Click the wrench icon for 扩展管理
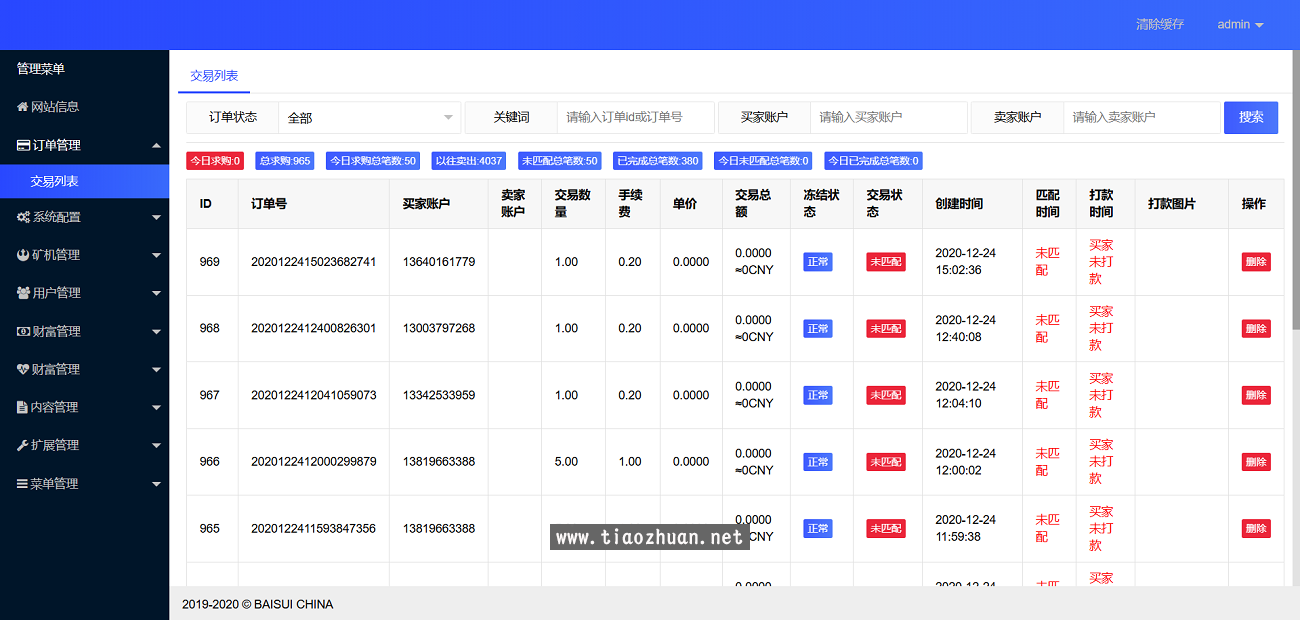Viewport: 1300px width, 620px height. click(23, 445)
